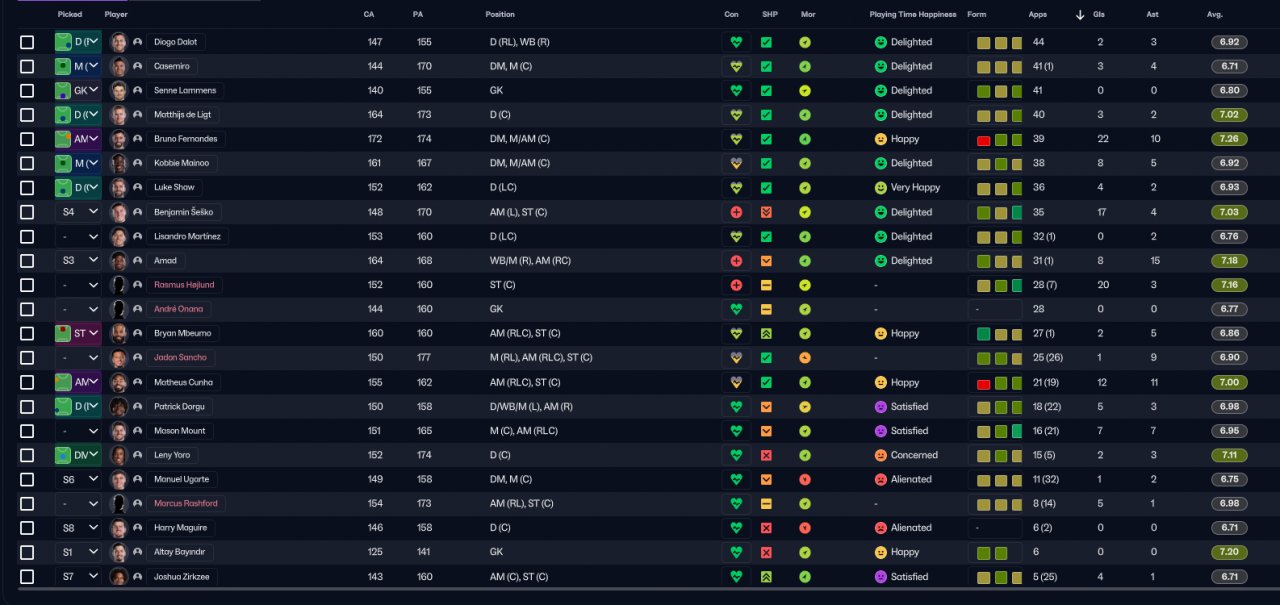Open Marcus Rashford's player profile

click(185, 504)
